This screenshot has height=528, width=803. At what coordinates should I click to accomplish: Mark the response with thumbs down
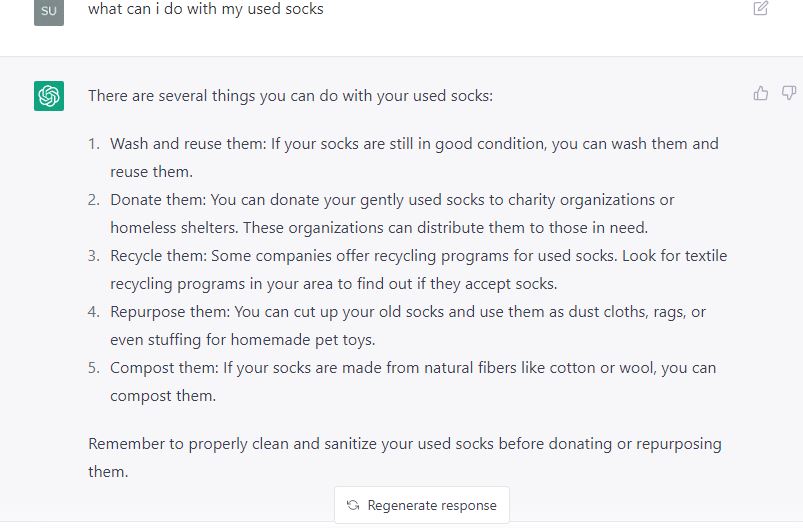point(789,93)
